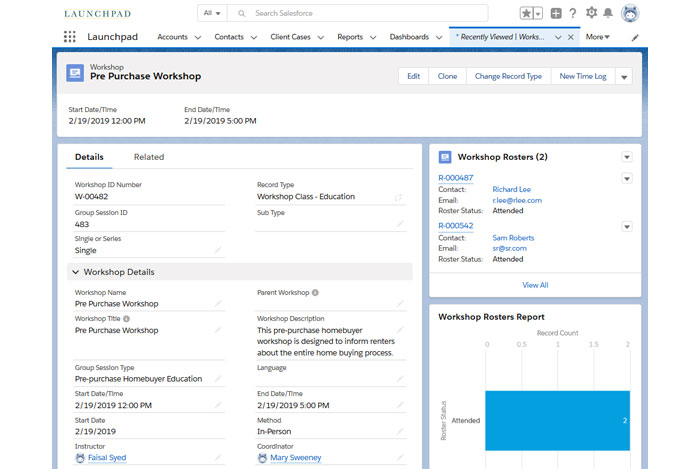Click the Mary Sweeney avatar icon
Viewport: 700px width, 469px height.
point(262,458)
